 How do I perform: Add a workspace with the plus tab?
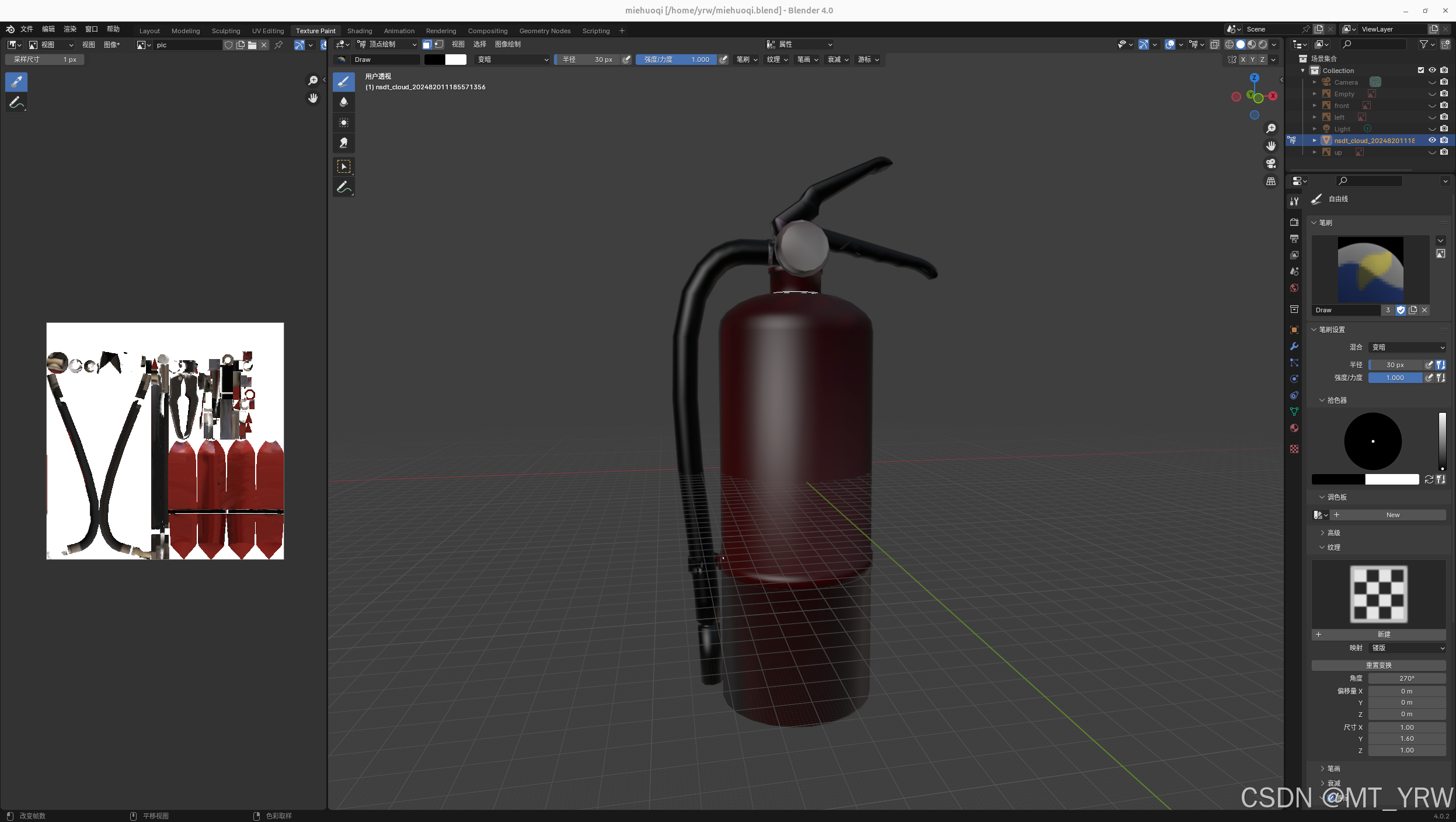point(622,31)
